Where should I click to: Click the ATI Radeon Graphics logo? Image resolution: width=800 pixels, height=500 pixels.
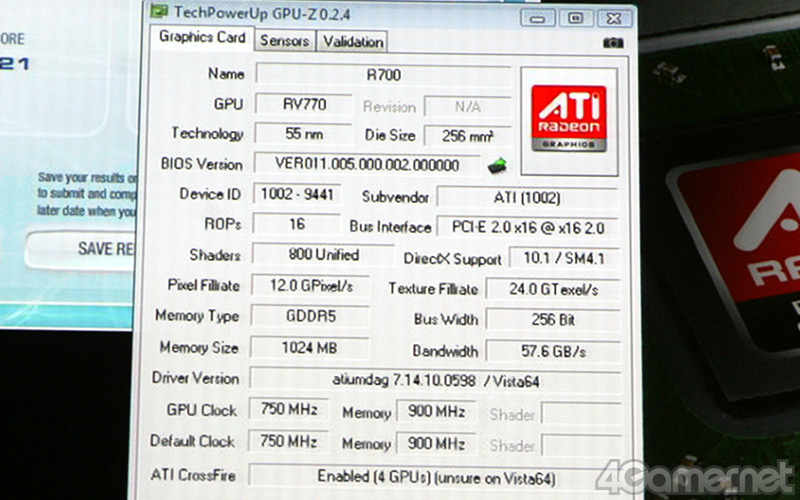[568, 117]
